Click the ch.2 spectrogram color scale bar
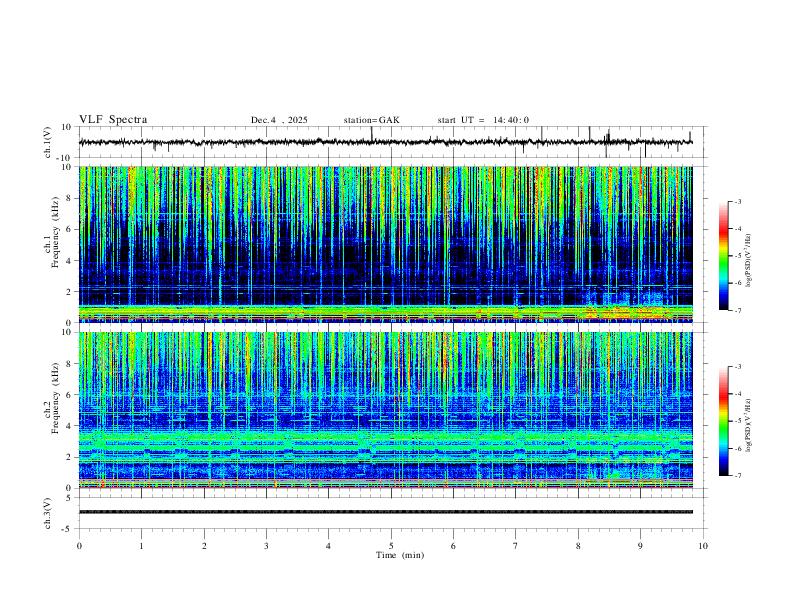Screen dimensions: 792x612 pyautogui.click(x=723, y=421)
